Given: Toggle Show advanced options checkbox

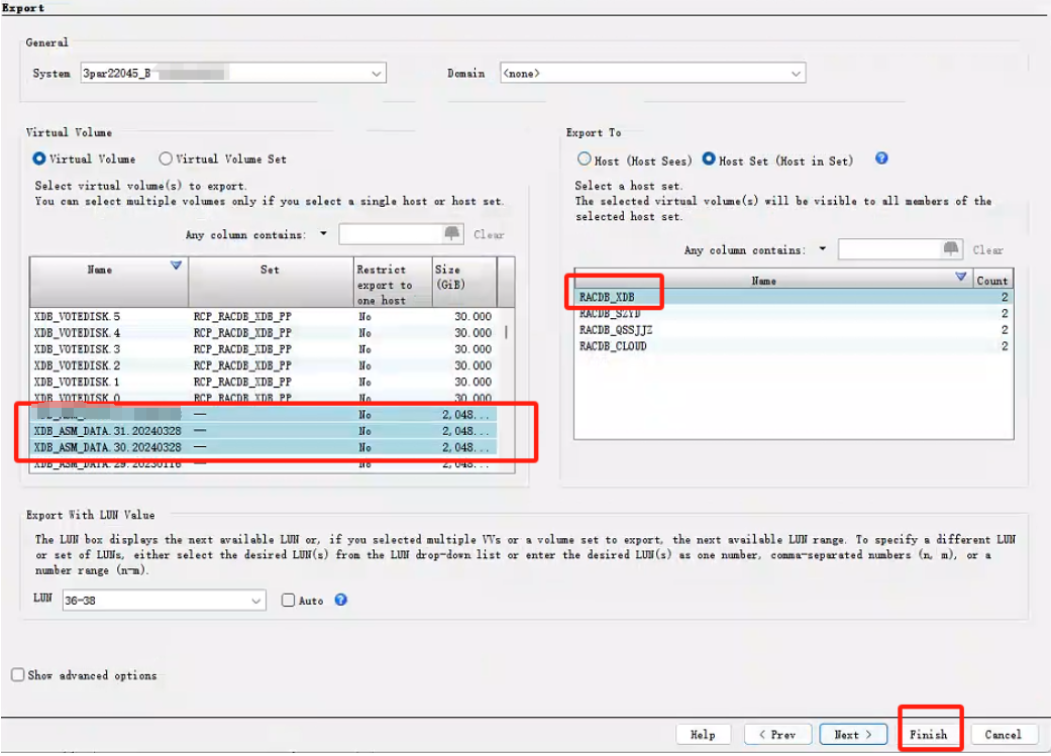Looking at the screenshot, I should pos(18,675).
